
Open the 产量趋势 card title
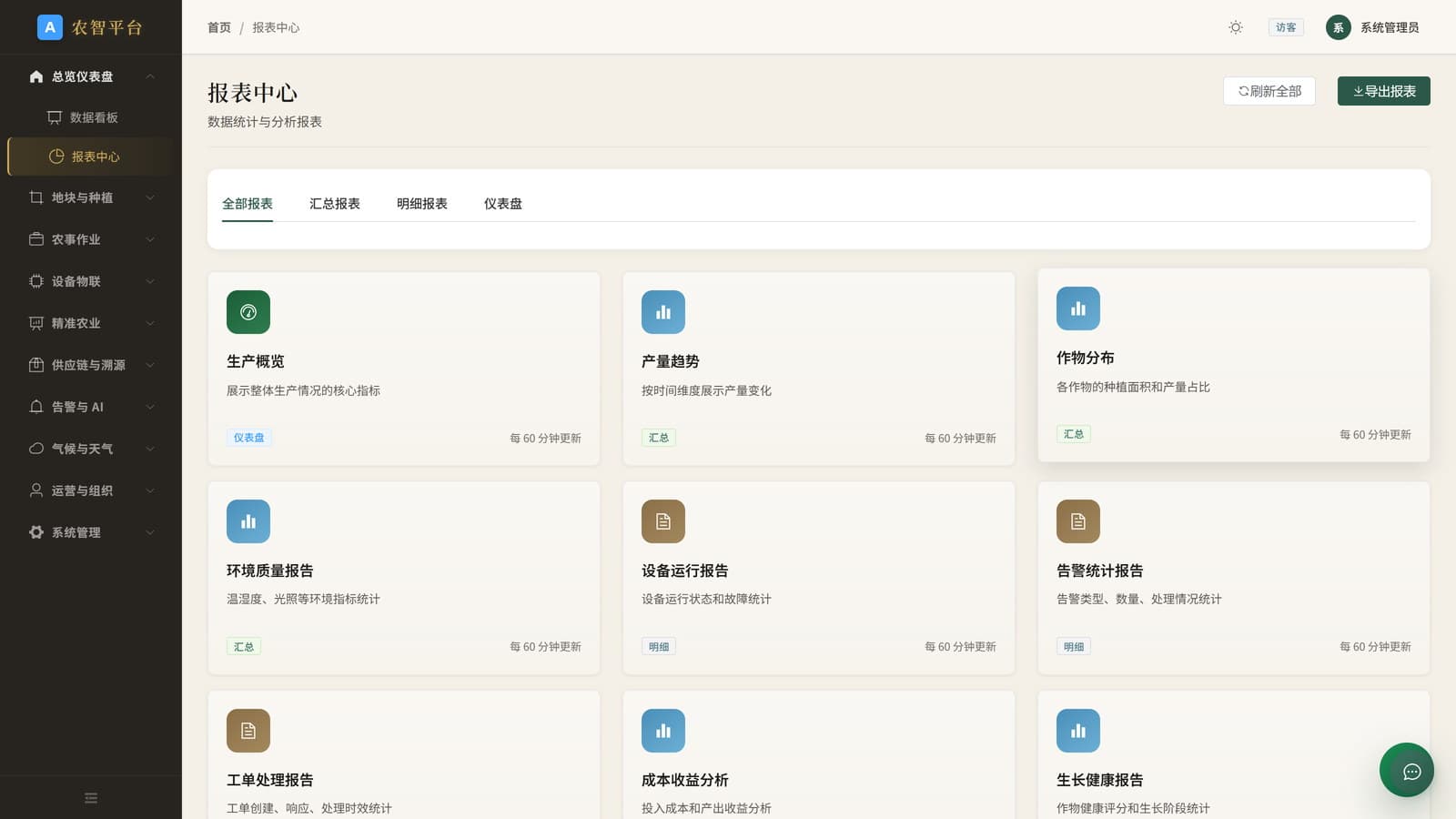(671, 361)
